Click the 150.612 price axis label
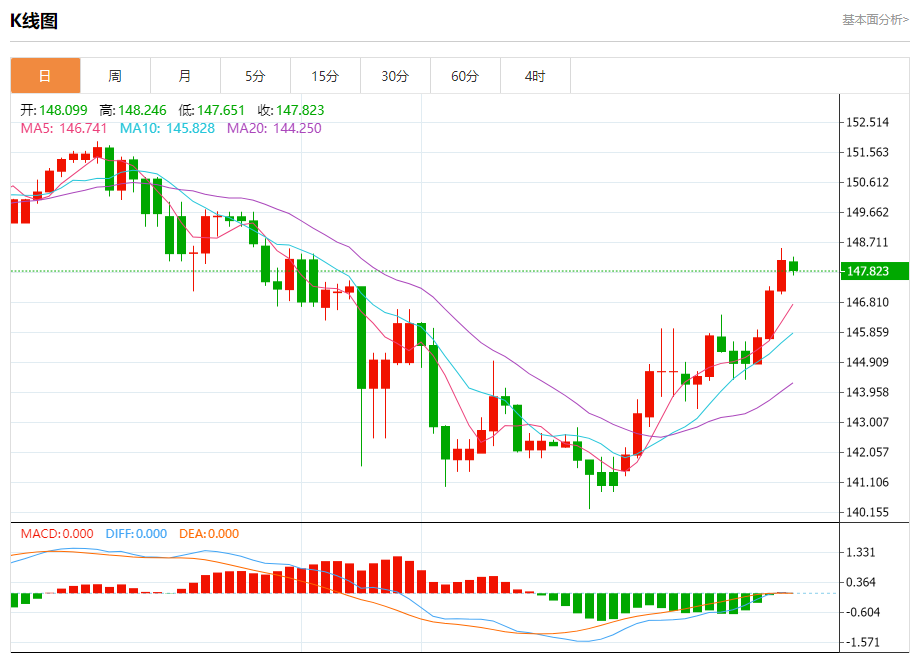Screen dimensions: 916x653 (x=868, y=182)
